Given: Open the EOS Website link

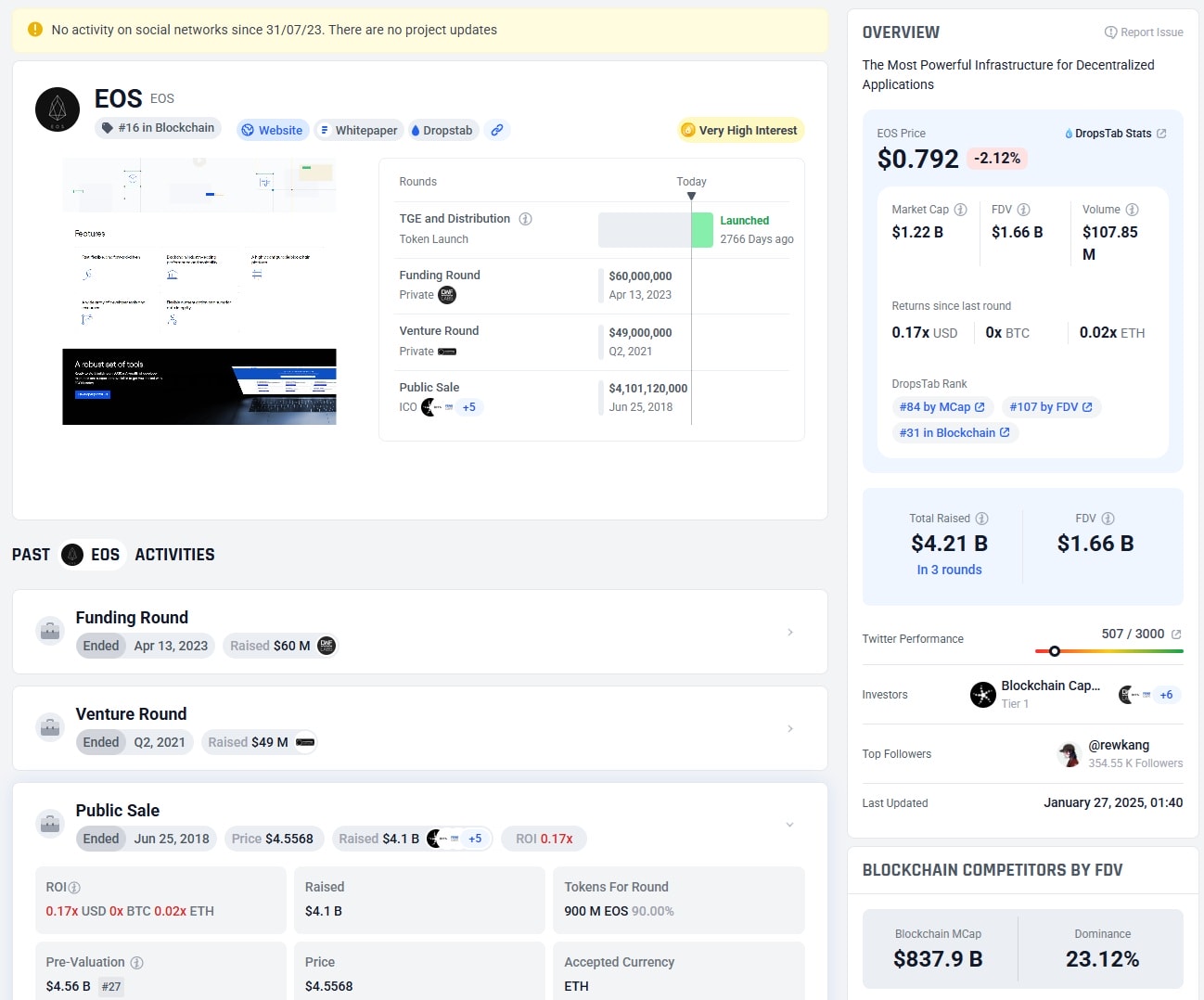Looking at the screenshot, I should pos(272,130).
